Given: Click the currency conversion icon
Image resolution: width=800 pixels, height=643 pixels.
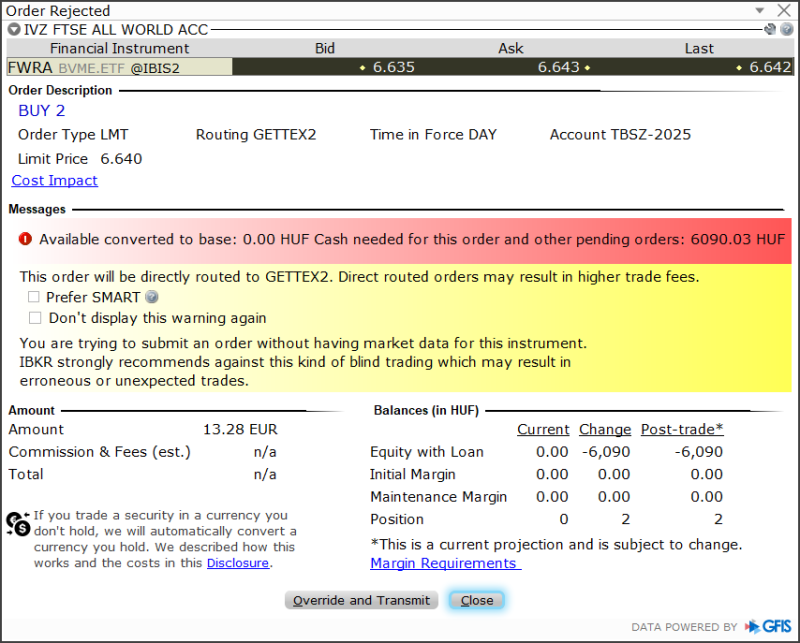Looking at the screenshot, I should pos(18,524).
